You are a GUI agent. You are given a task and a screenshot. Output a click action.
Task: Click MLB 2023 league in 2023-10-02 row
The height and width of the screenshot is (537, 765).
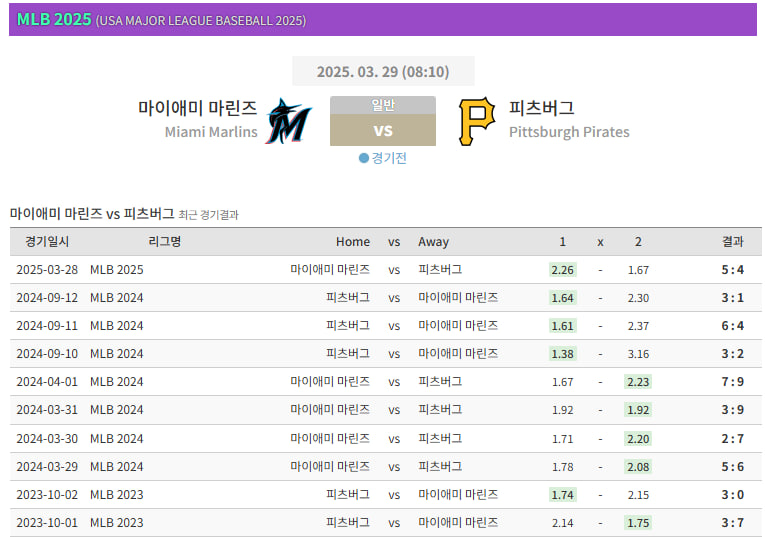coord(117,495)
